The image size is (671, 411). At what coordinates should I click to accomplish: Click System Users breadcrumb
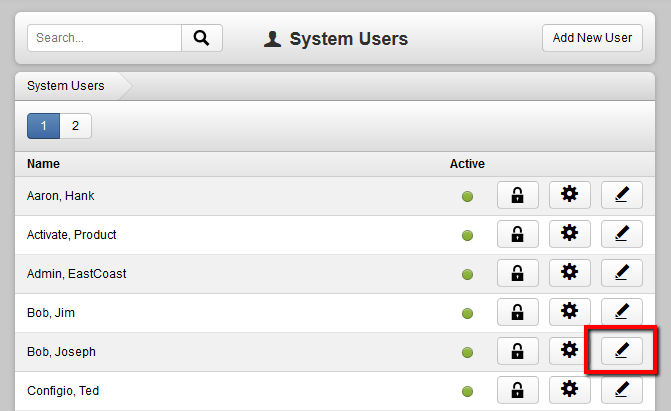click(x=65, y=86)
